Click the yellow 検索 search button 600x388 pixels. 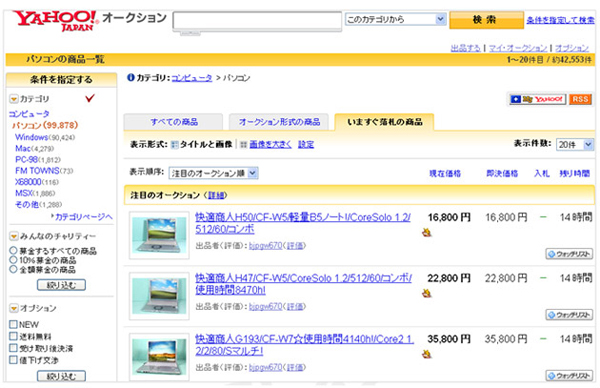coord(486,20)
